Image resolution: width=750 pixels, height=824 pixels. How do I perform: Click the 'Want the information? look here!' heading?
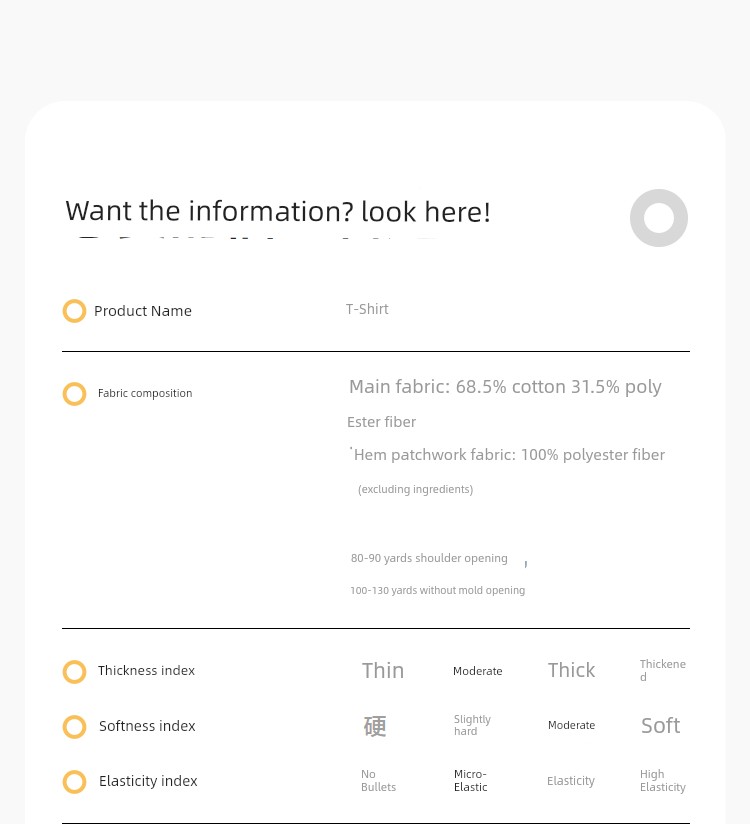[x=278, y=211]
